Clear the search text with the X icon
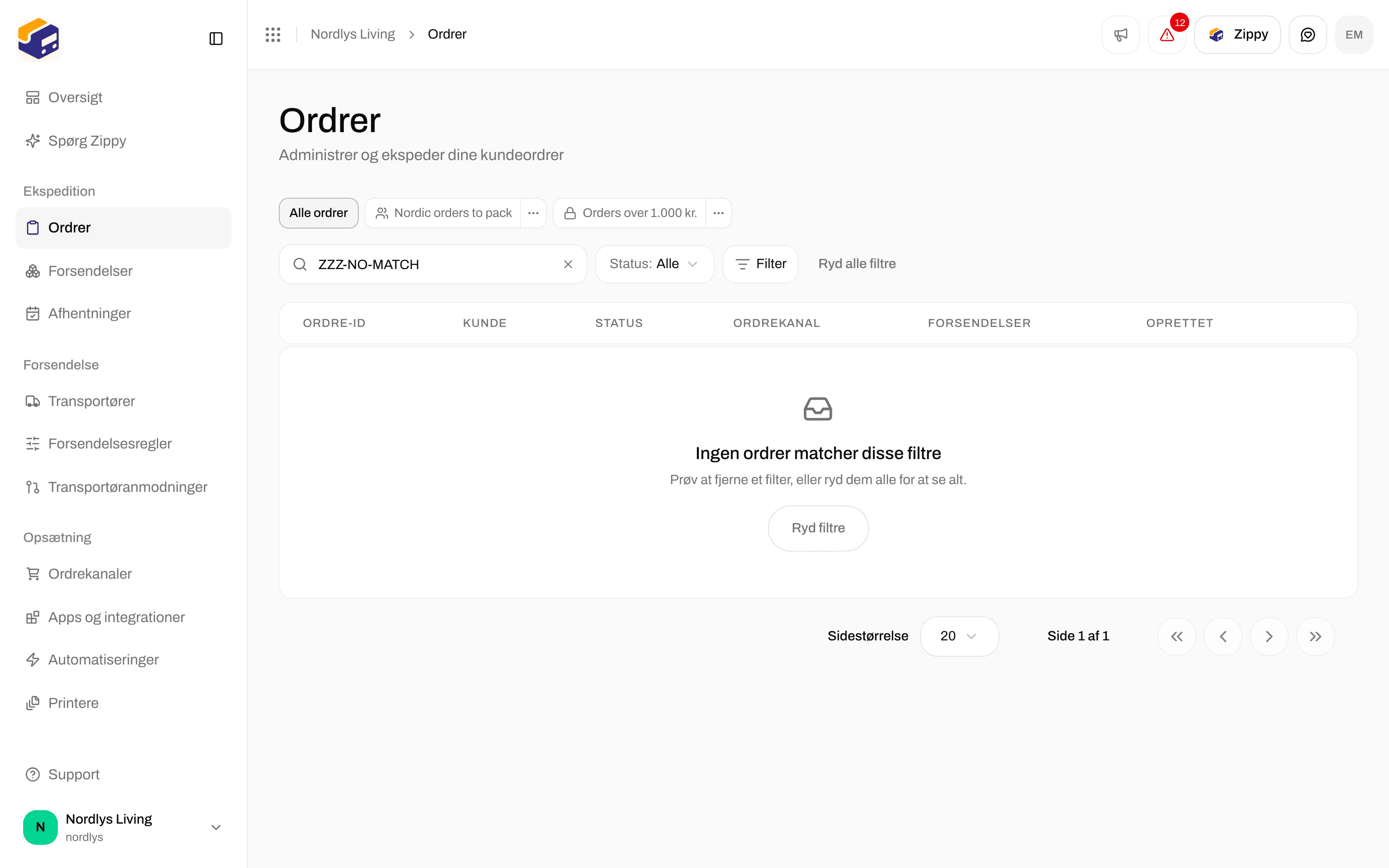 click(568, 264)
